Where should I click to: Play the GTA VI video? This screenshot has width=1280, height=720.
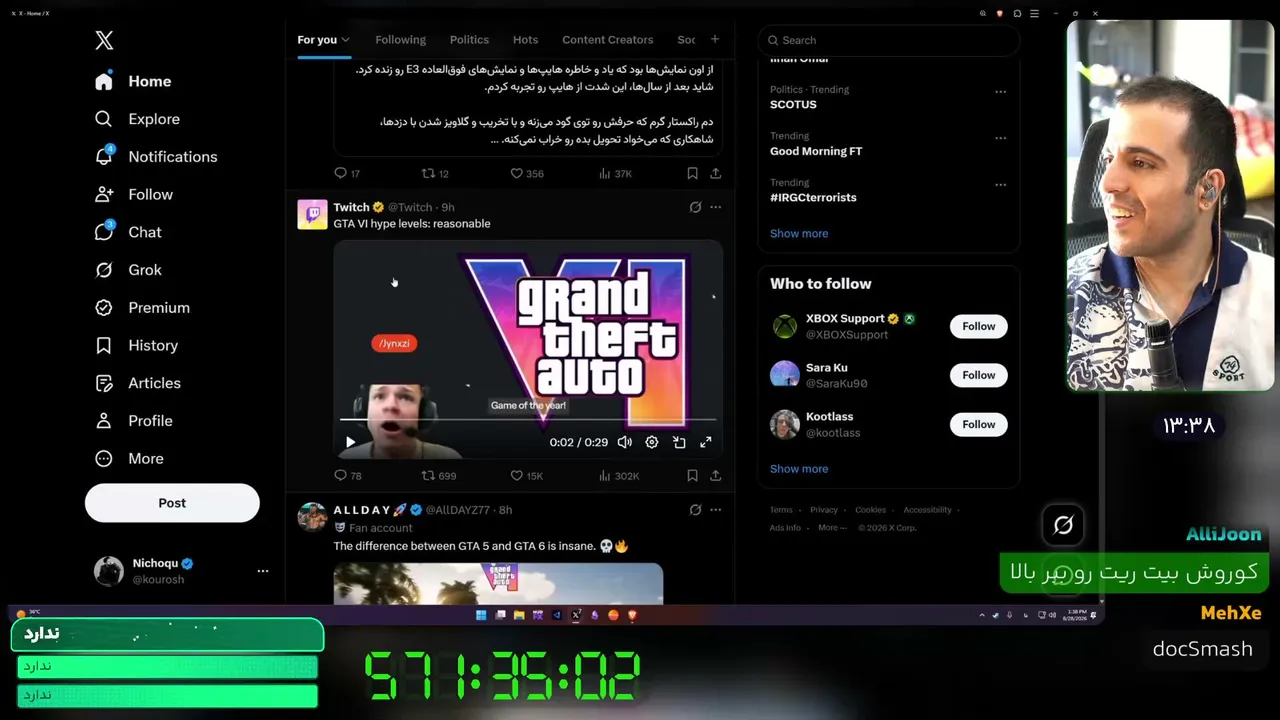pyautogui.click(x=350, y=442)
